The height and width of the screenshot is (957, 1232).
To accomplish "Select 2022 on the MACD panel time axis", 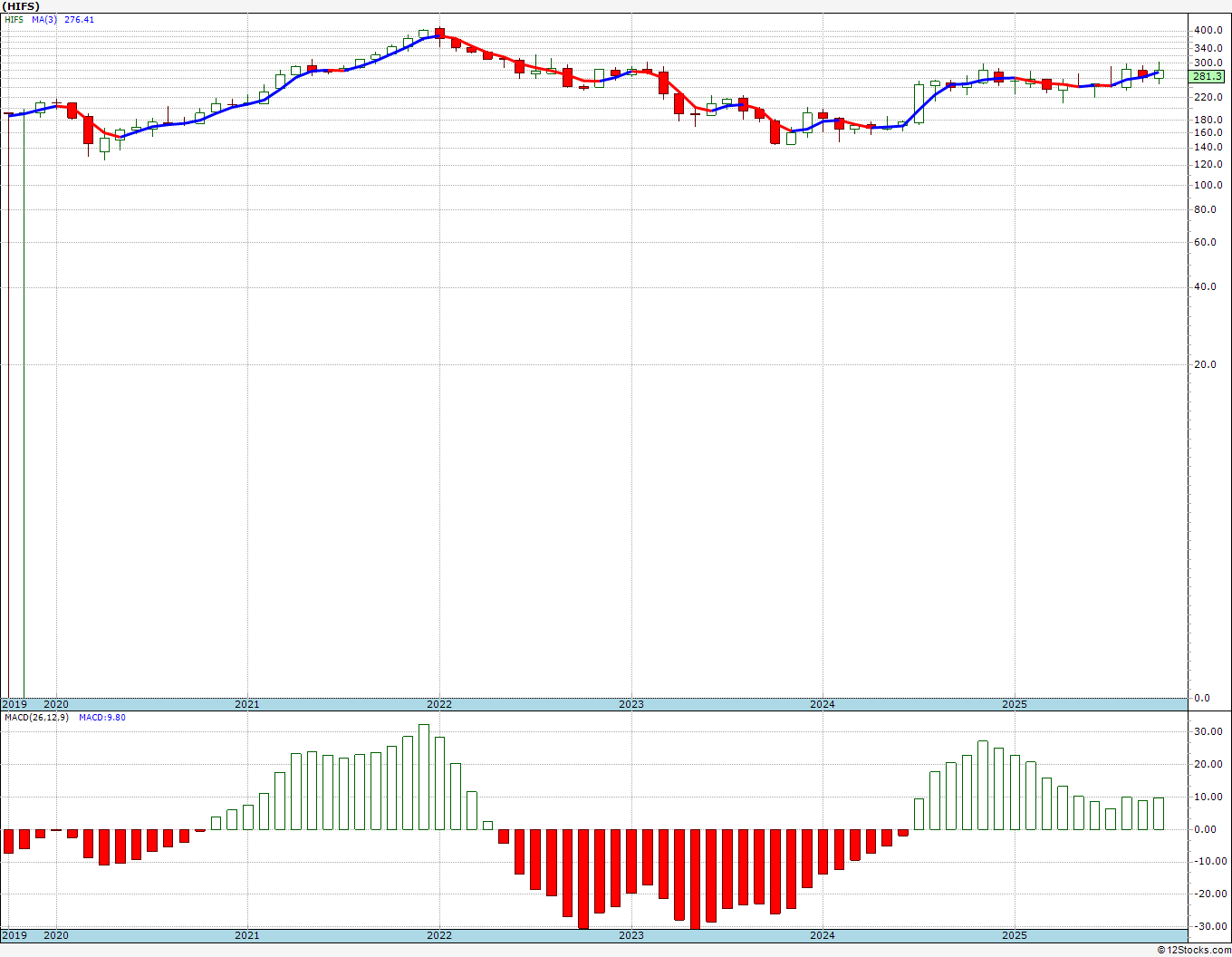I will coord(439,935).
